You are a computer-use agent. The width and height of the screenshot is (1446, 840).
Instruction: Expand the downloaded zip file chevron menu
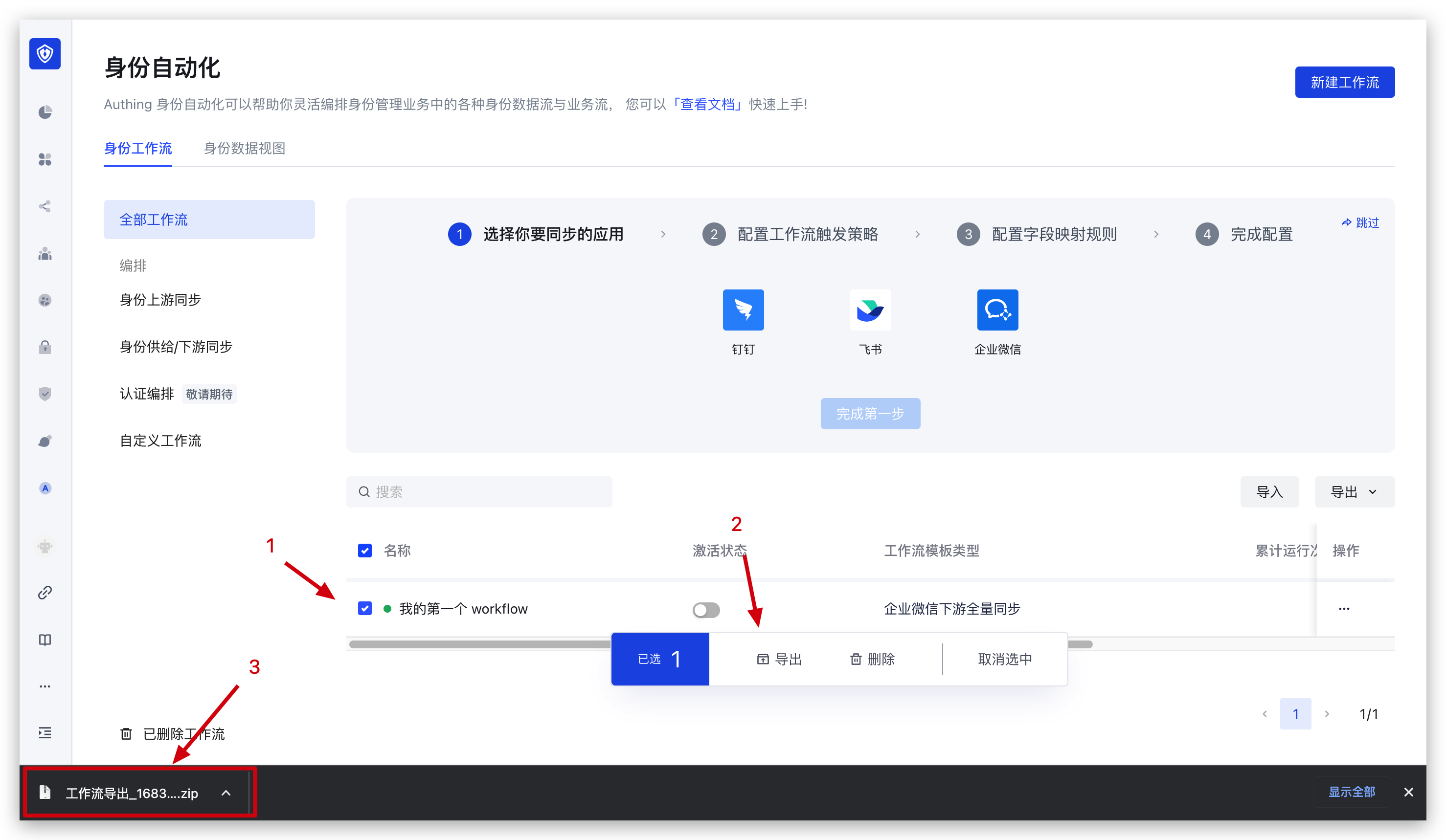[226, 793]
